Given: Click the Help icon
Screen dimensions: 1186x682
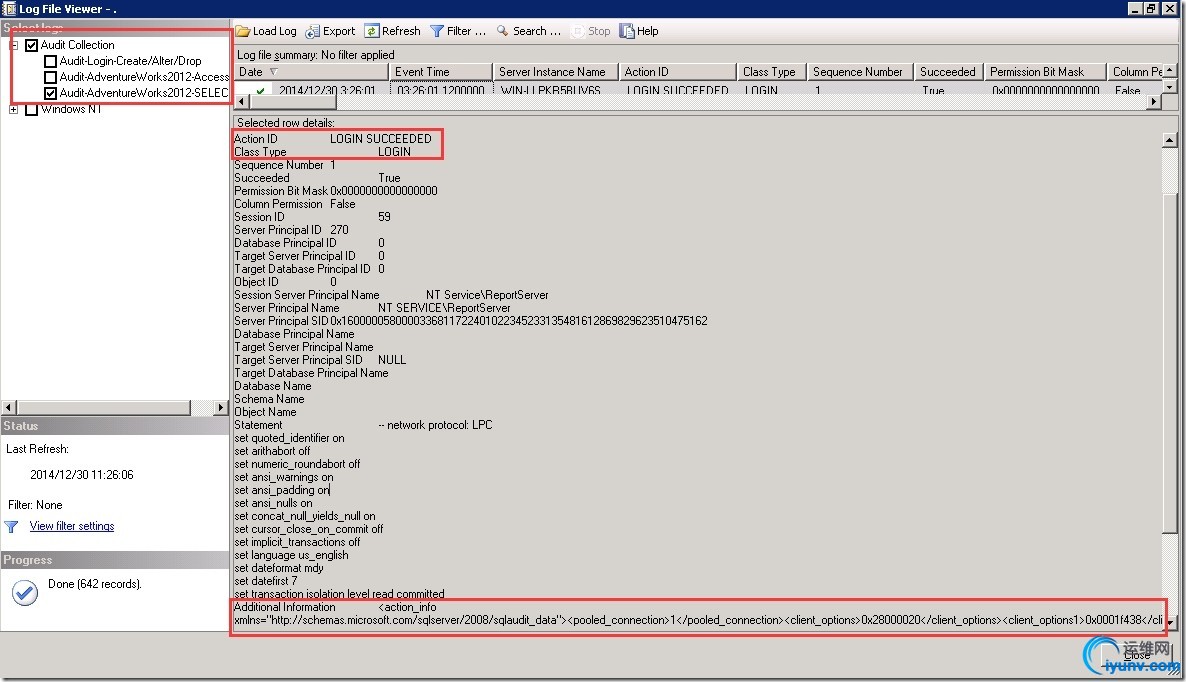Looking at the screenshot, I should click(x=626, y=31).
